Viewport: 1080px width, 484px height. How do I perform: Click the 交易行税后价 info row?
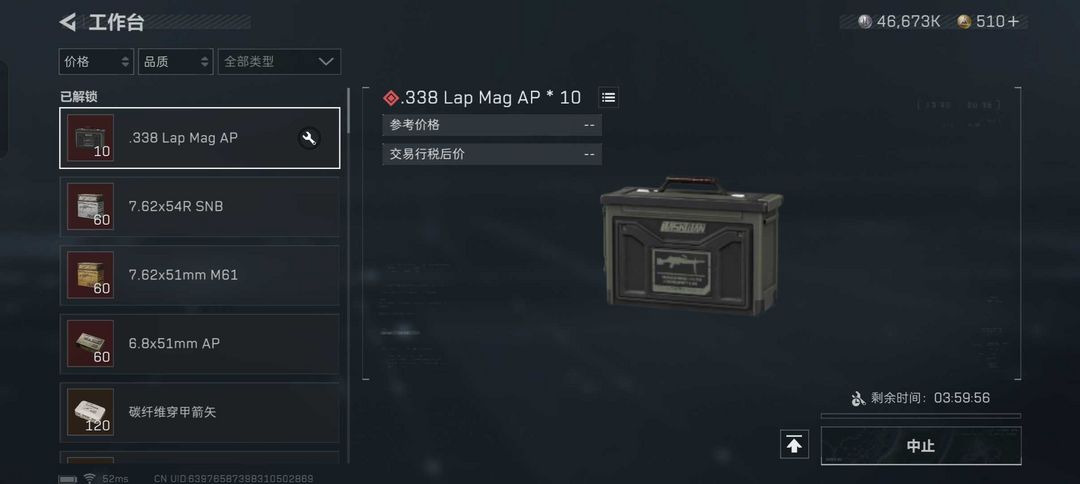(x=492, y=154)
